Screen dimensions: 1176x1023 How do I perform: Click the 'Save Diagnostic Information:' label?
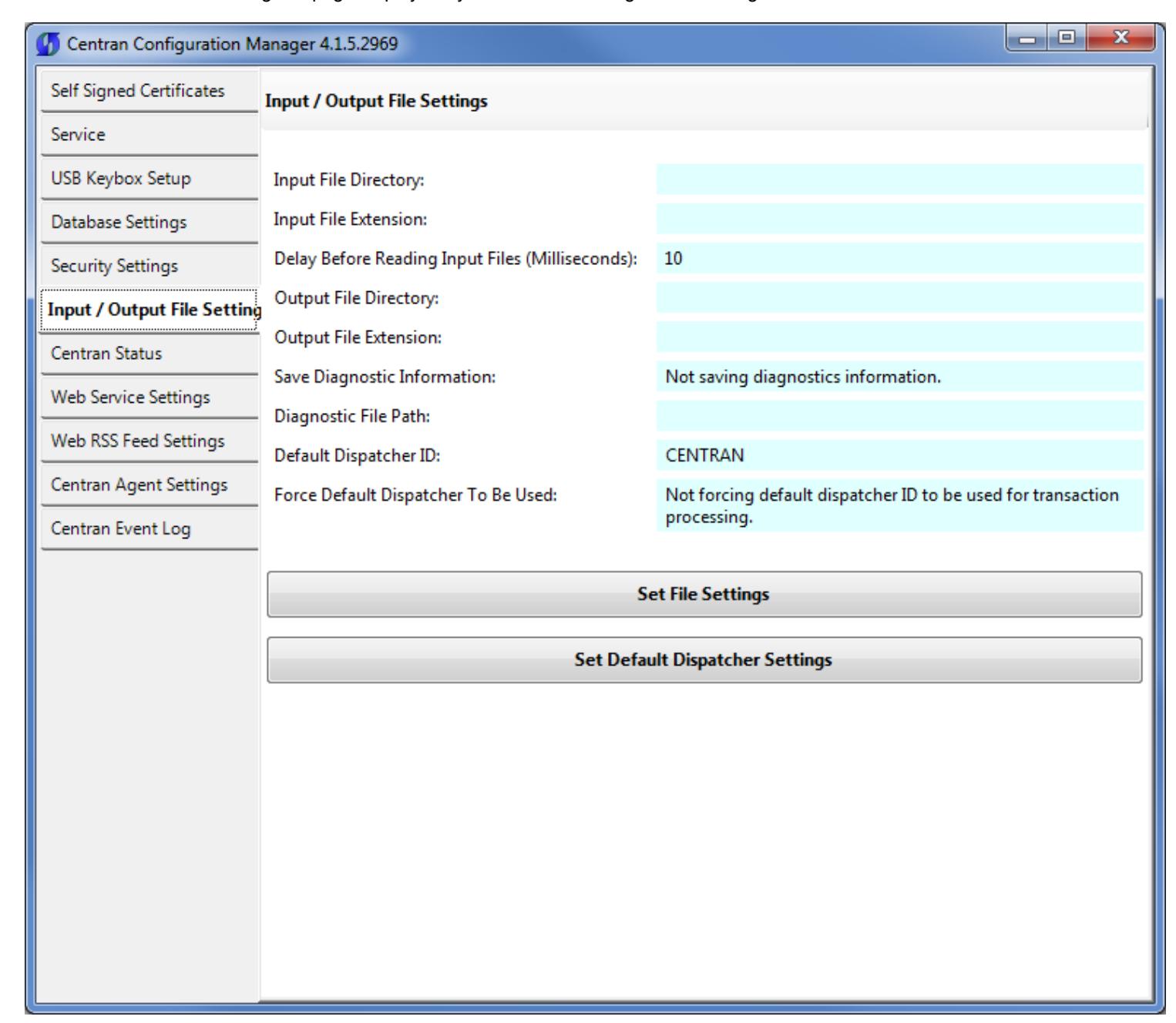385,377
